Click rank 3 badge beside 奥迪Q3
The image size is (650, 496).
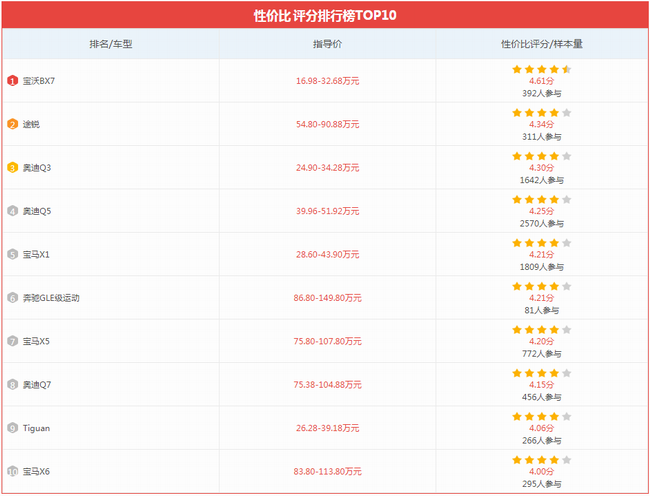coord(12,168)
